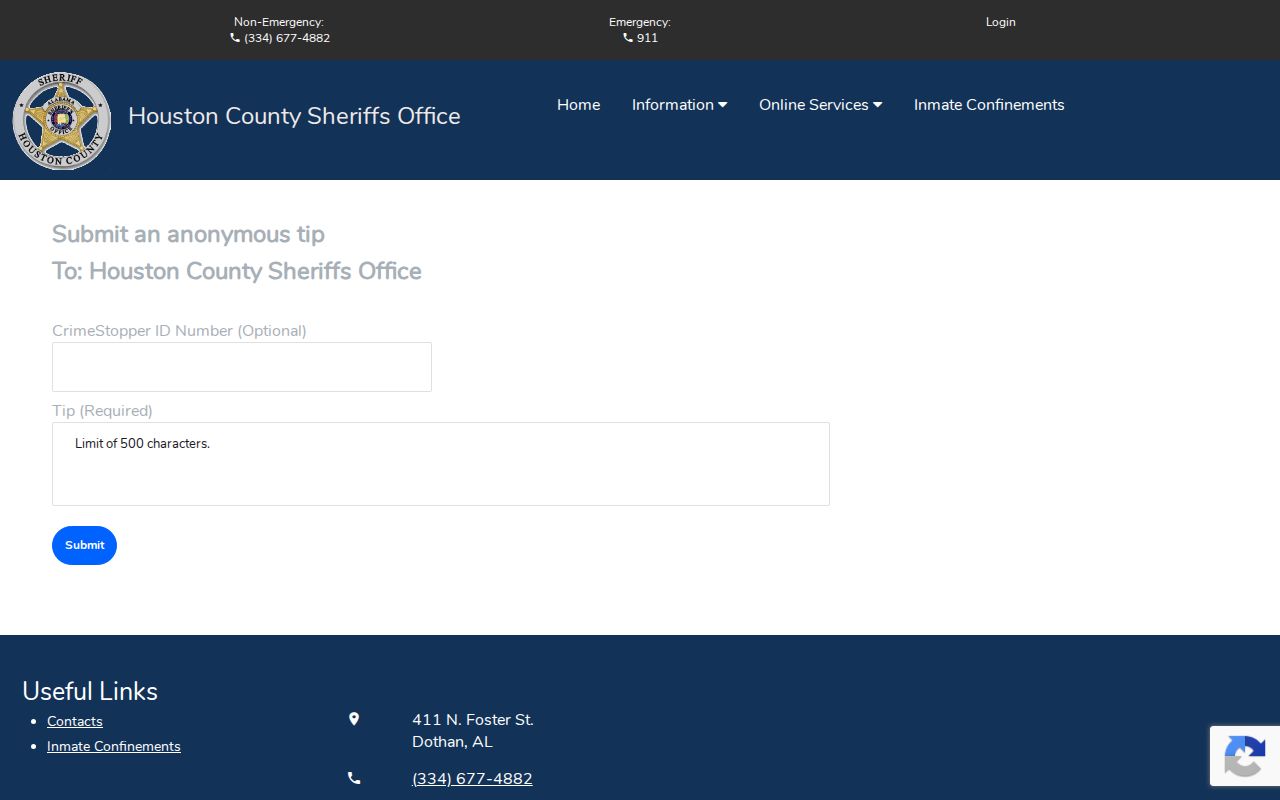Open Inmate Confinements in the navigation bar
The width and height of the screenshot is (1280, 800).
pos(989,105)
